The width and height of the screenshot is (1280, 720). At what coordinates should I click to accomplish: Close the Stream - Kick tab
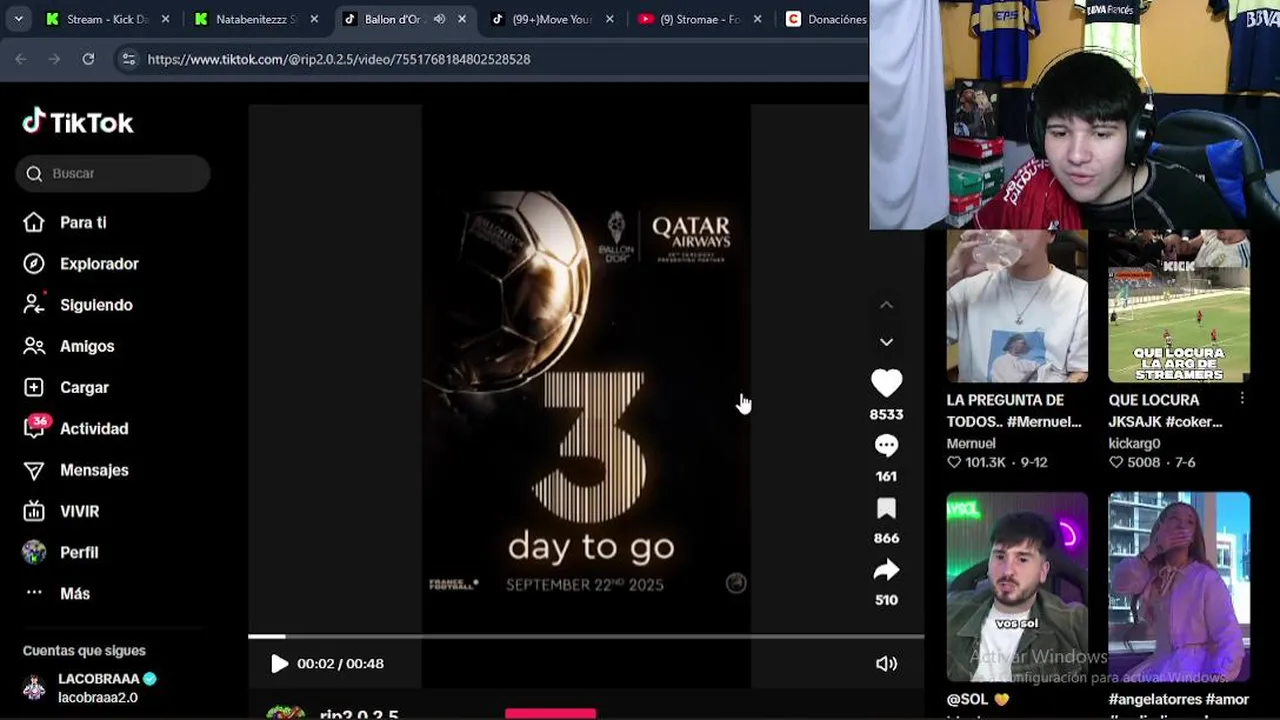[165, 19]
